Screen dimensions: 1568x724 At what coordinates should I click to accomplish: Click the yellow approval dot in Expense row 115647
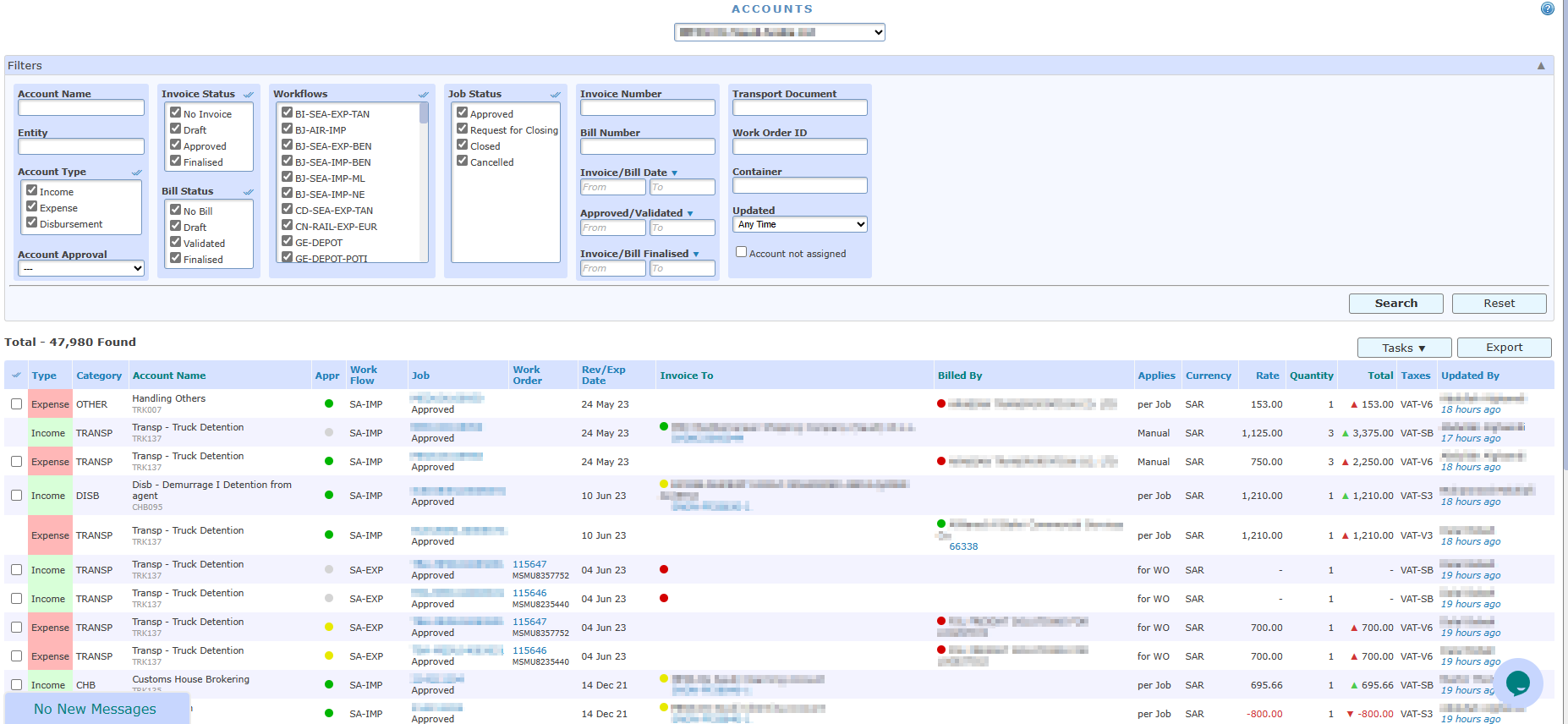click(329, 627)
